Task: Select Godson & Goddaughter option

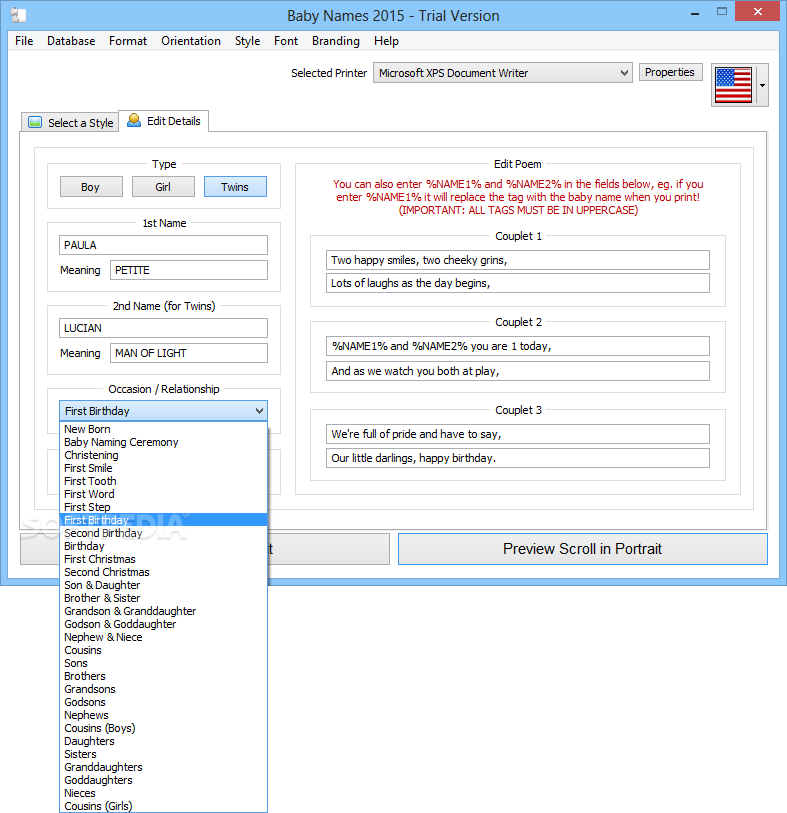Action: 163,624
